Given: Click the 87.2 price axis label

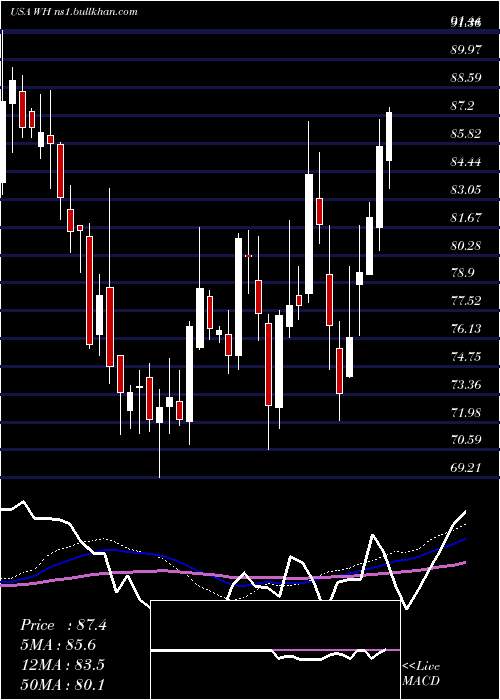Looking at the screenshot, I should pos(462,106).
